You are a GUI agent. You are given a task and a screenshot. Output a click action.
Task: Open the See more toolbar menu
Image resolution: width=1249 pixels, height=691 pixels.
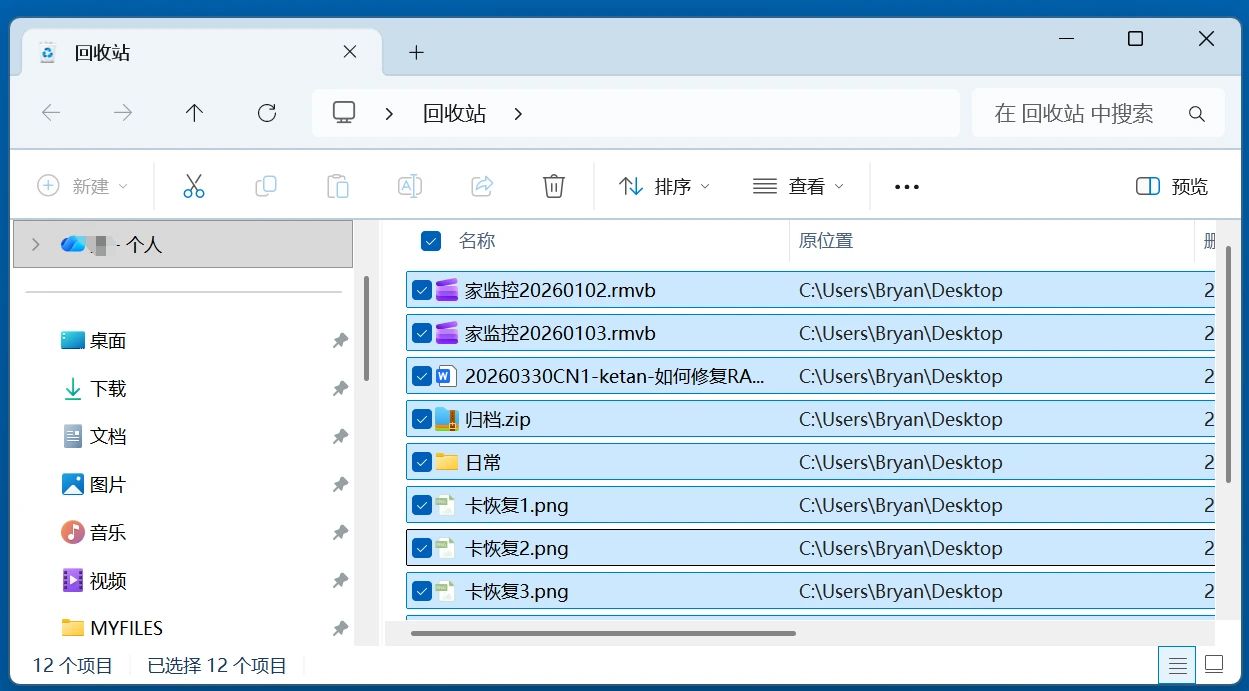coord(905,186)
